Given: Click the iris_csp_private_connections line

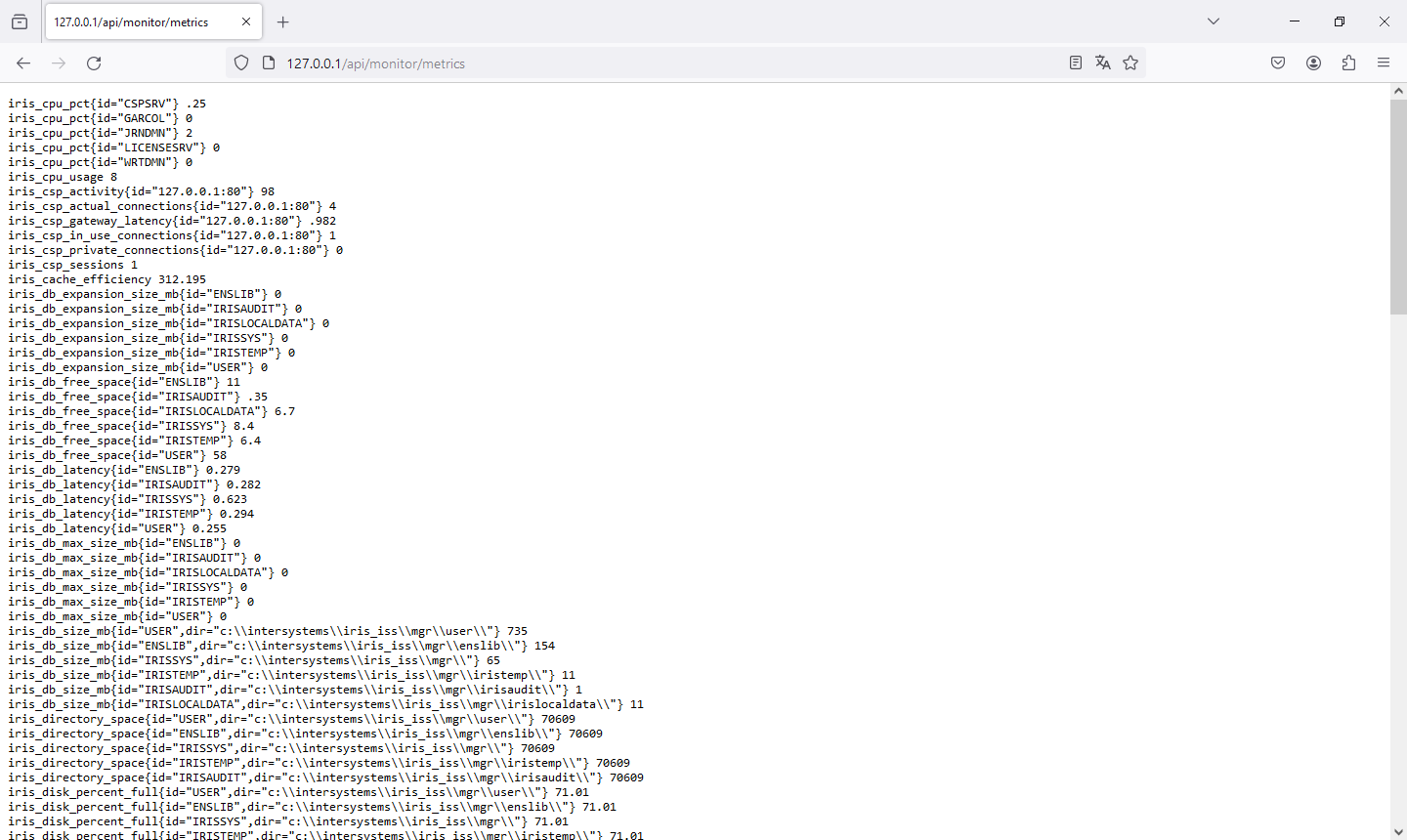Looking at the screenshot, I should tap(176, 250).
